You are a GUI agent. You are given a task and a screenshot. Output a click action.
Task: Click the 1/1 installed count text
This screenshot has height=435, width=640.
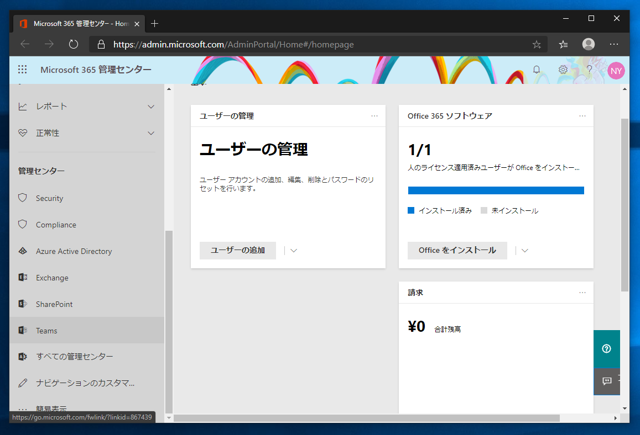pyautogui.click(x=419, y=150)
